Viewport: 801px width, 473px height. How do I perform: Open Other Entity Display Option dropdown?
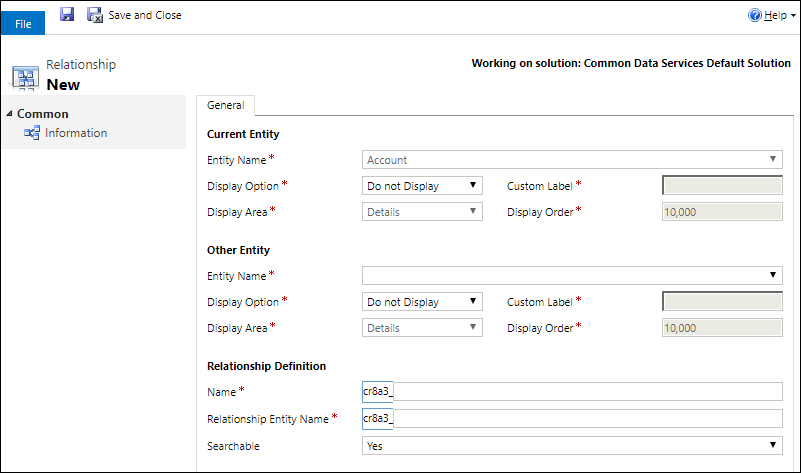point(421,302)
